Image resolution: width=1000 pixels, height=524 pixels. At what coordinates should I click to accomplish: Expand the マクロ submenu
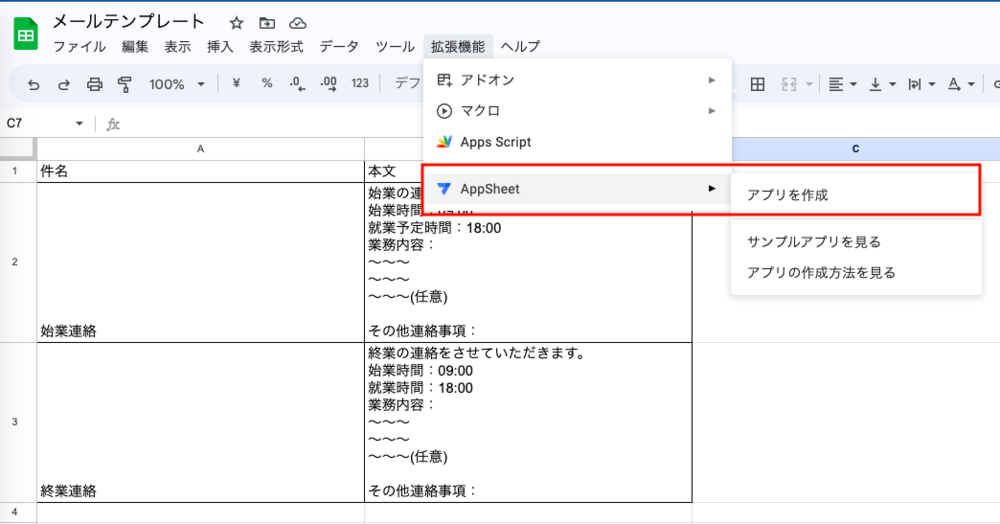pyautogui.click(x=577, y=111)
